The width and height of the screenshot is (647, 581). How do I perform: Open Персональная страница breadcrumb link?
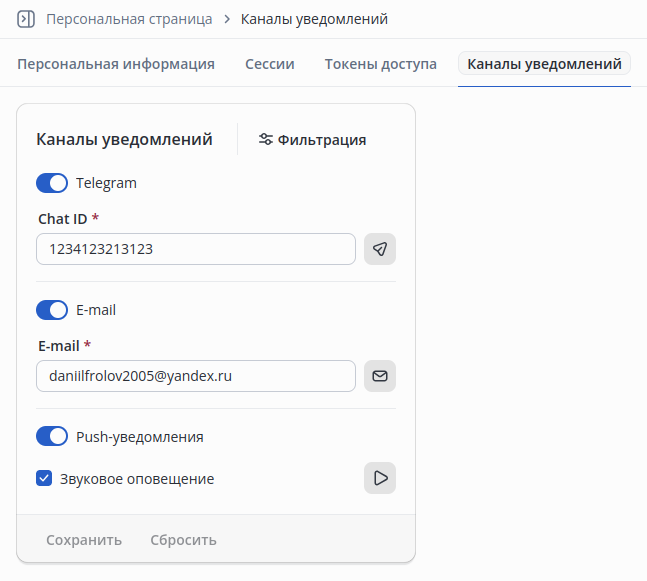[129, 19]
